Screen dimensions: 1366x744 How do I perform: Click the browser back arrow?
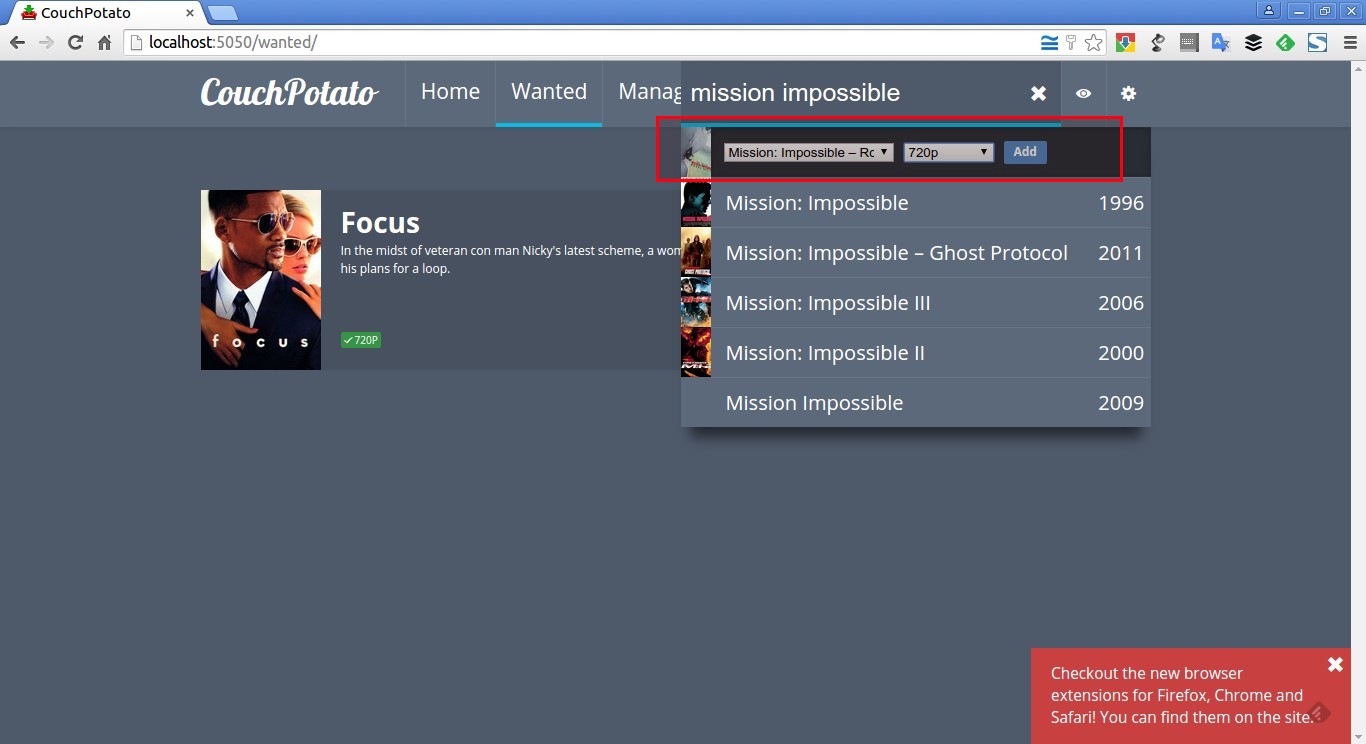[17, 43]
